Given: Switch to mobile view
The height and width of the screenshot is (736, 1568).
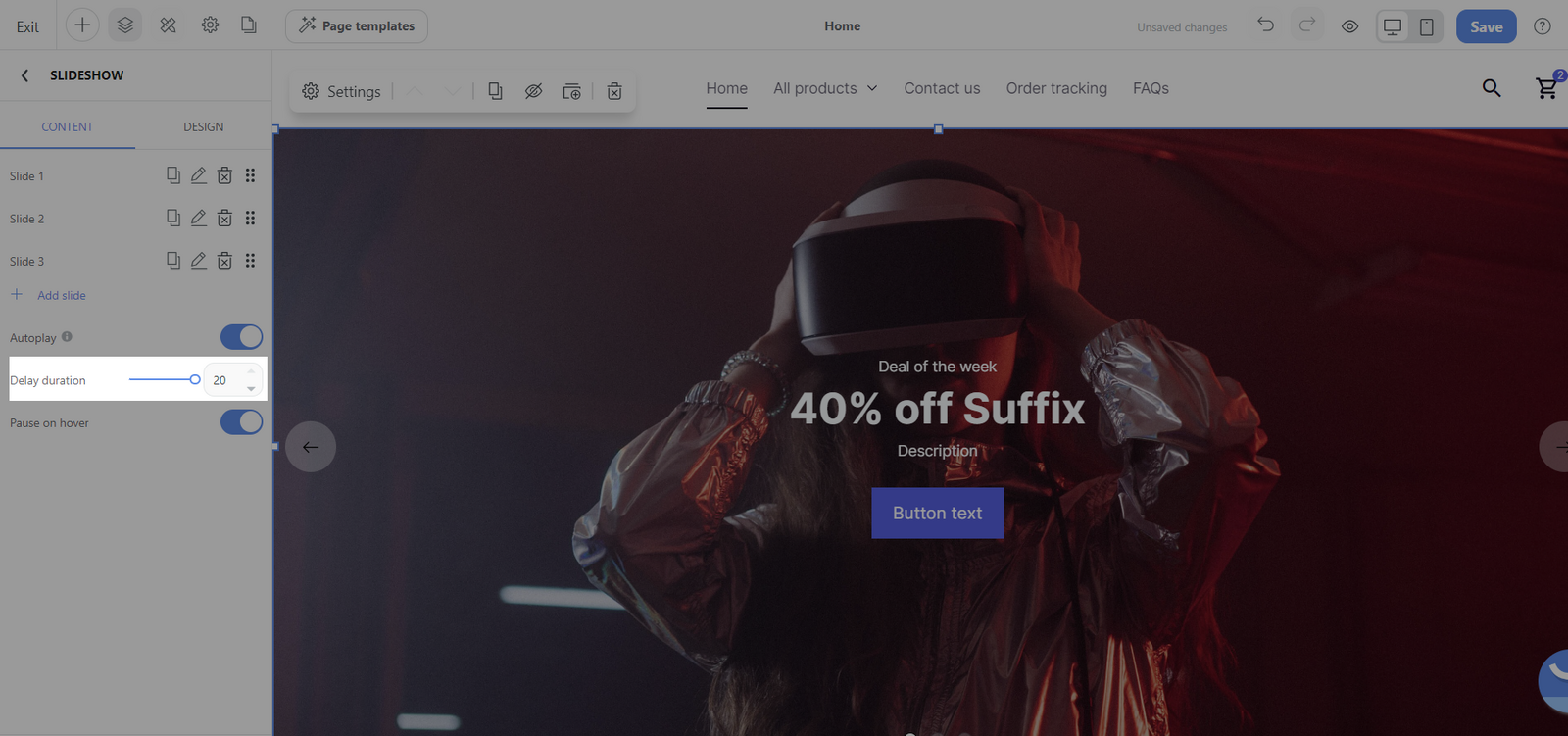Looking at the screenshot, I should [x=1427, y=26].
